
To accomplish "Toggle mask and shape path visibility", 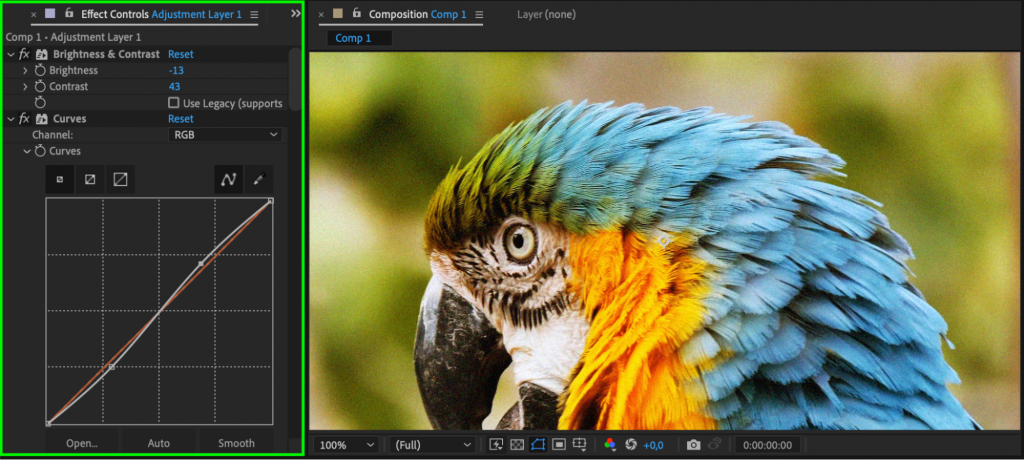I will click(538, 444).
